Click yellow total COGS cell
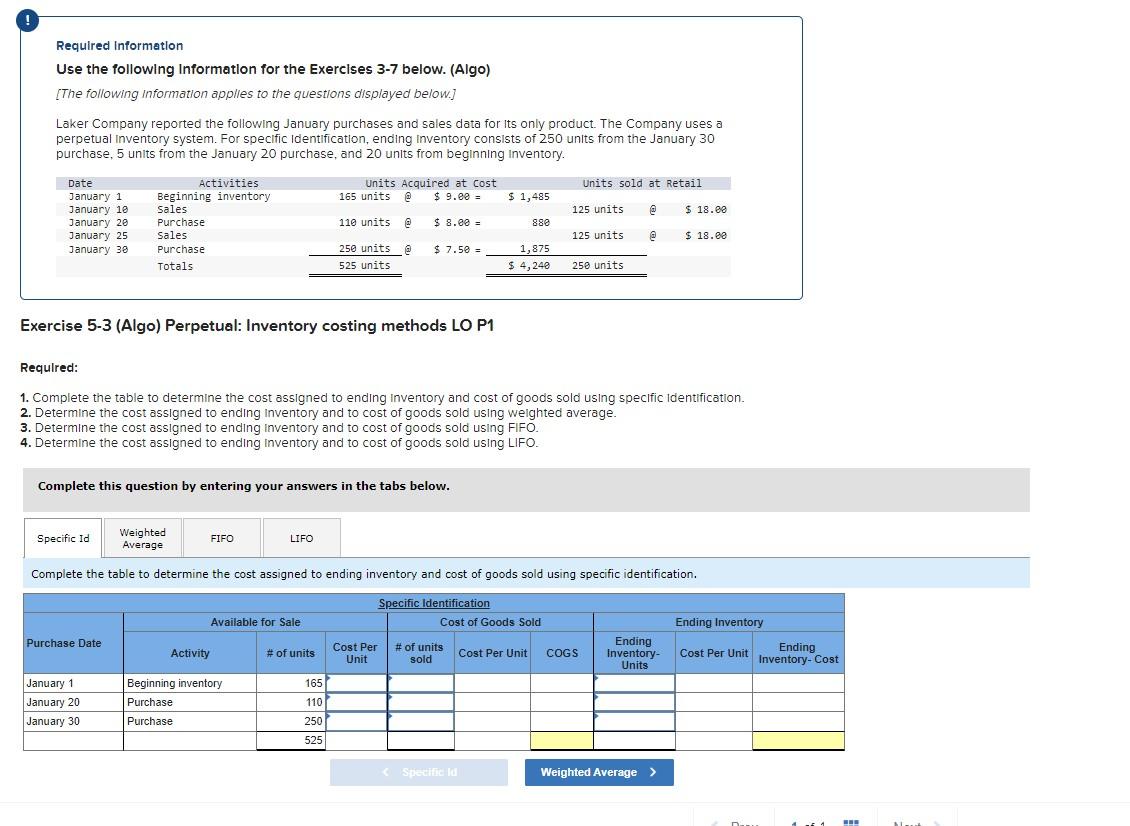 [561, 740]
